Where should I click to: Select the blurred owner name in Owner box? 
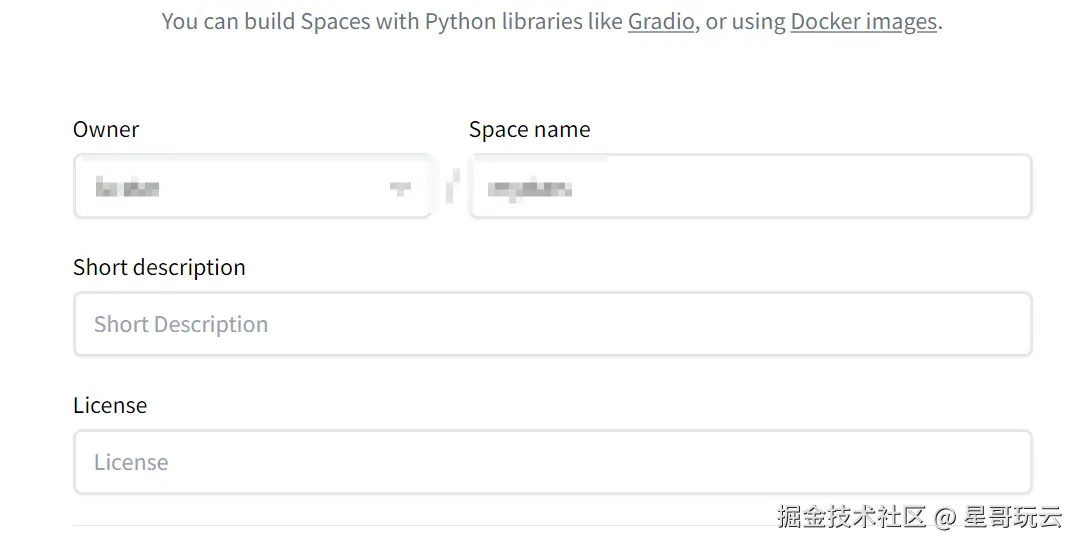click(x=128, y=187)
